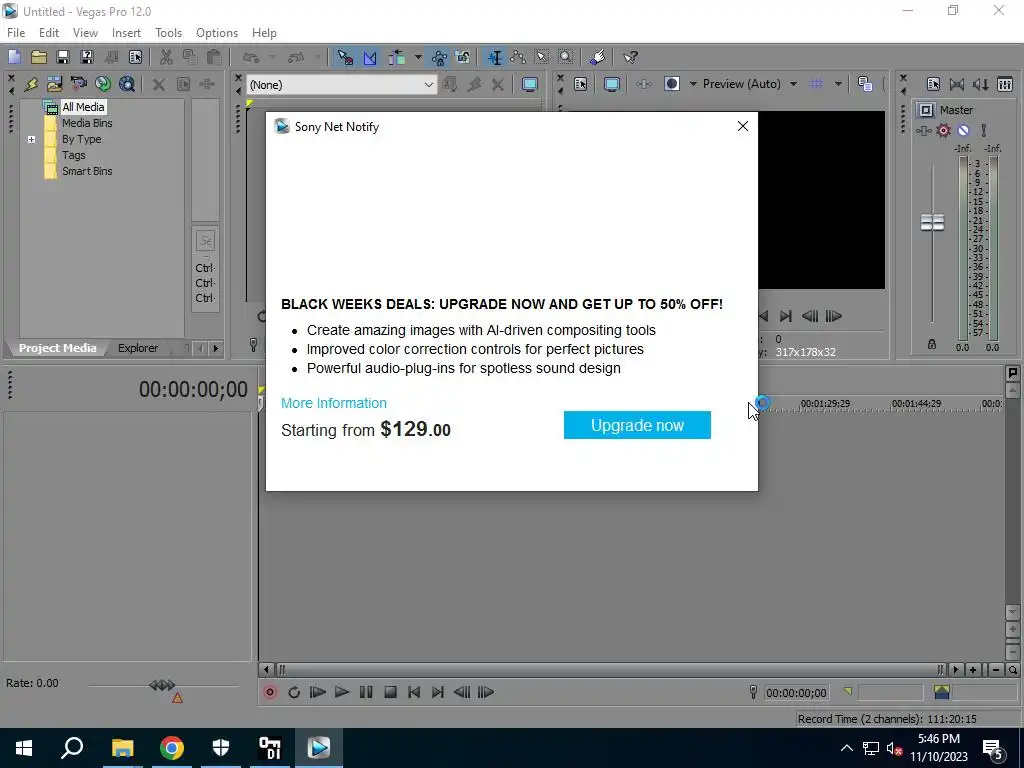Adjust the Master volume fader

pyautogui.click(x=932, y=223)
